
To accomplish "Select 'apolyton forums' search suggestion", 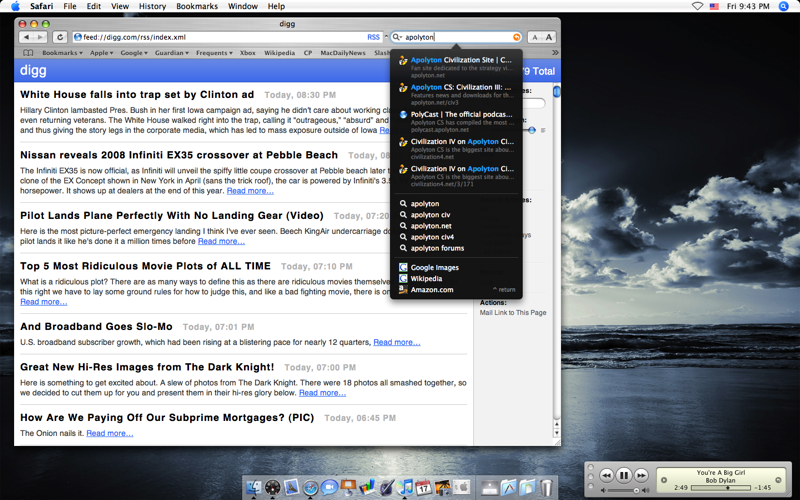I will coord(437,248).
